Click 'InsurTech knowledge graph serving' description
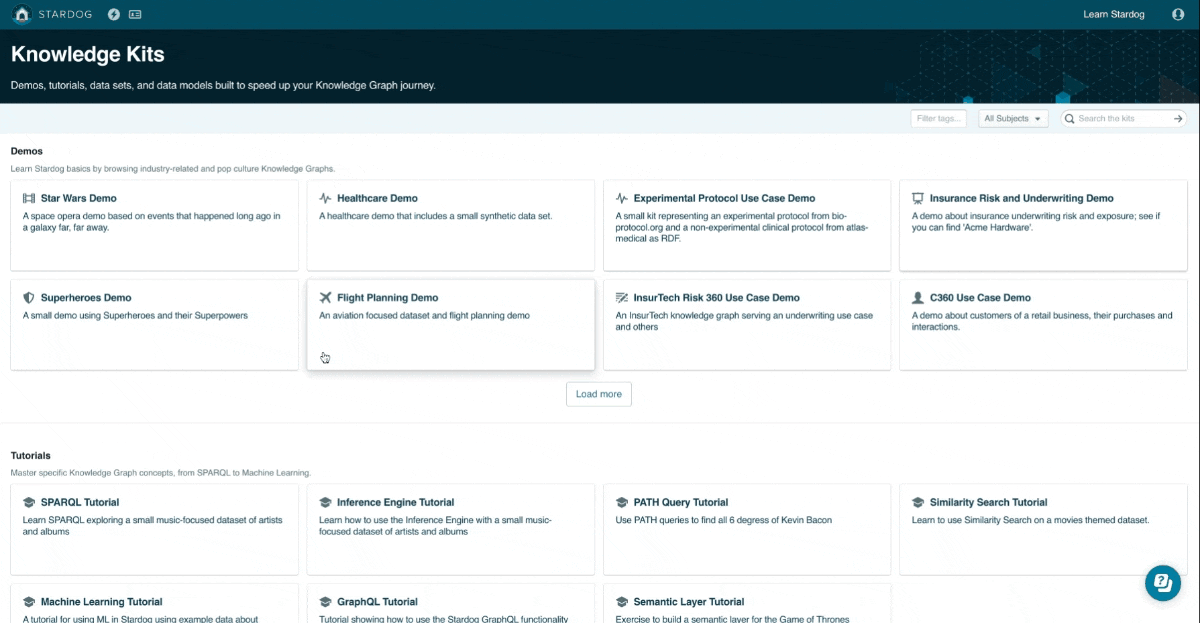Image resolution: width=1200 pixels, height=623 pixels. coord(744,321)
